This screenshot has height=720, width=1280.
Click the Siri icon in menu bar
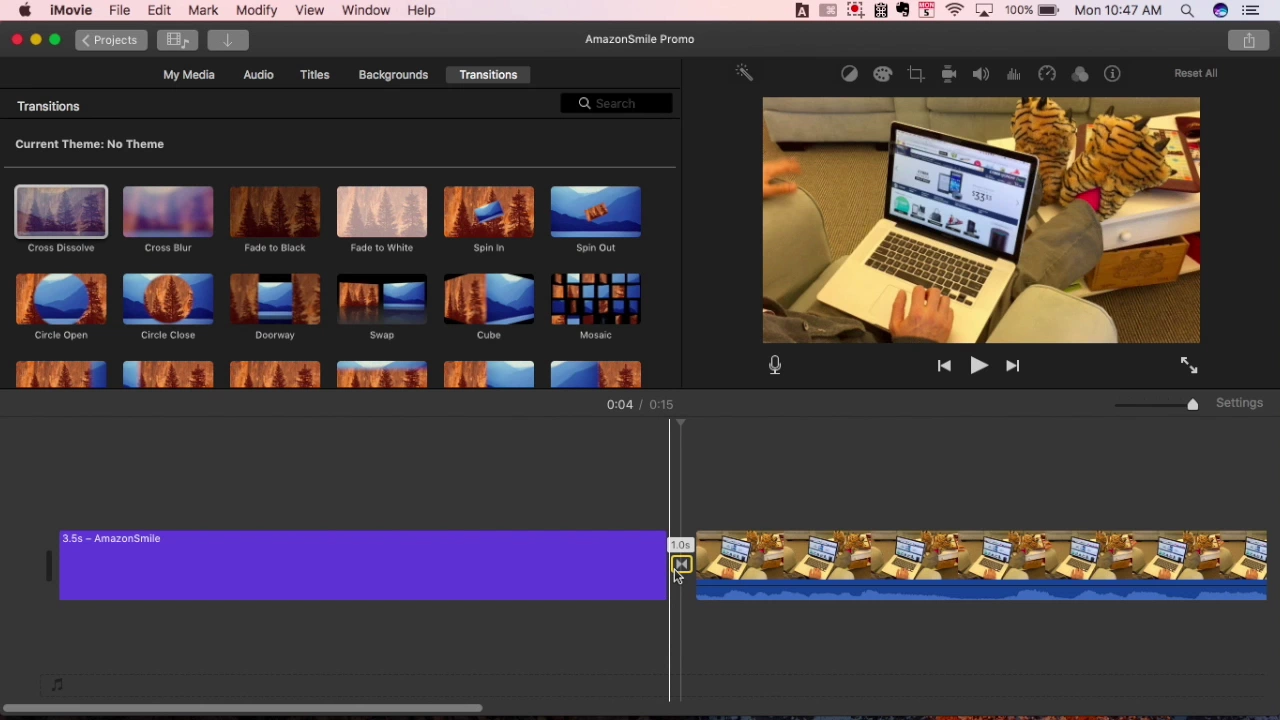1220,10
